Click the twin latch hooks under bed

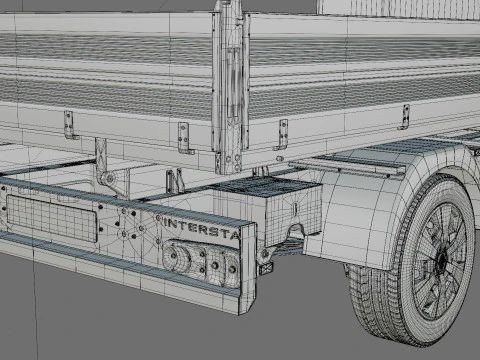pos(175,181)
